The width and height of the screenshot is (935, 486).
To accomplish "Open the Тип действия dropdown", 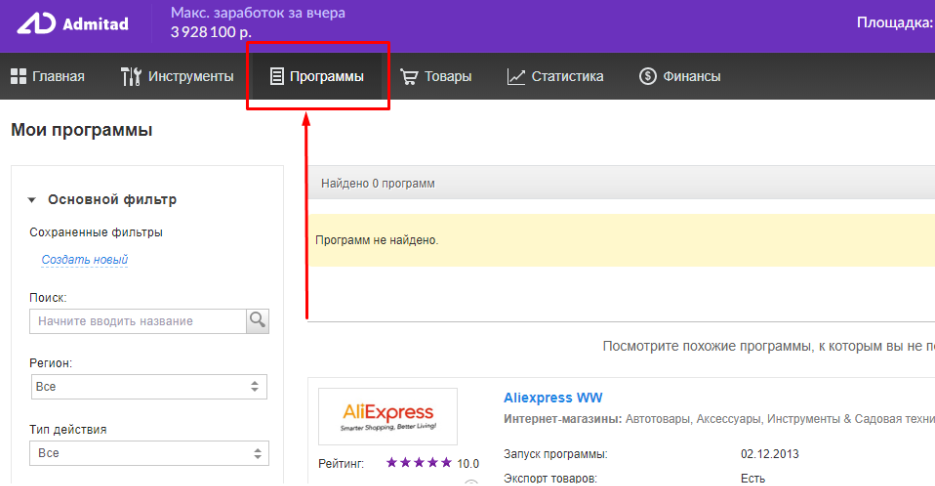I will point(149,453).
